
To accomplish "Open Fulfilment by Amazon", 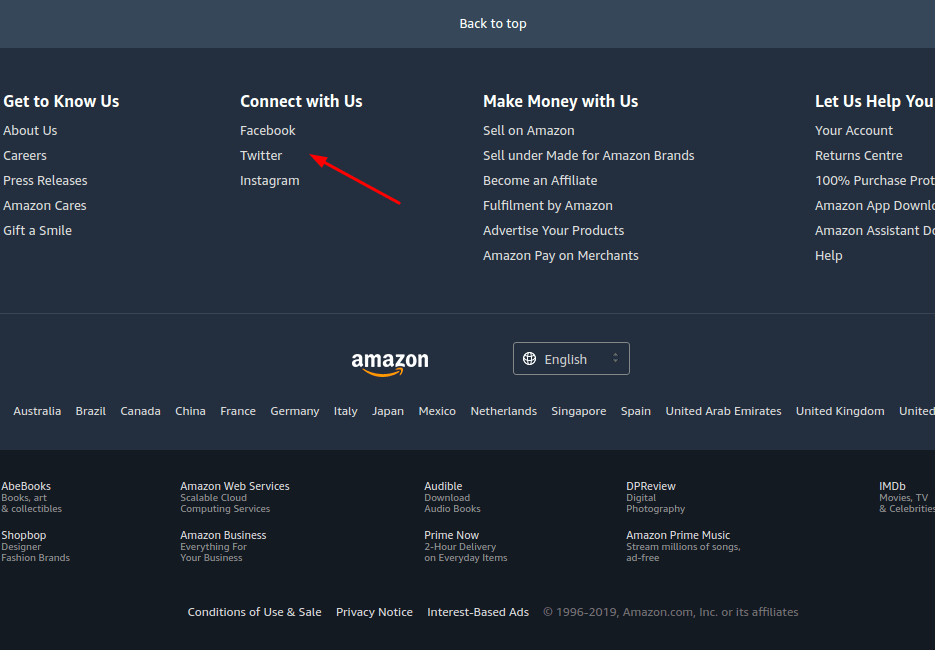I will coord(548,206).
